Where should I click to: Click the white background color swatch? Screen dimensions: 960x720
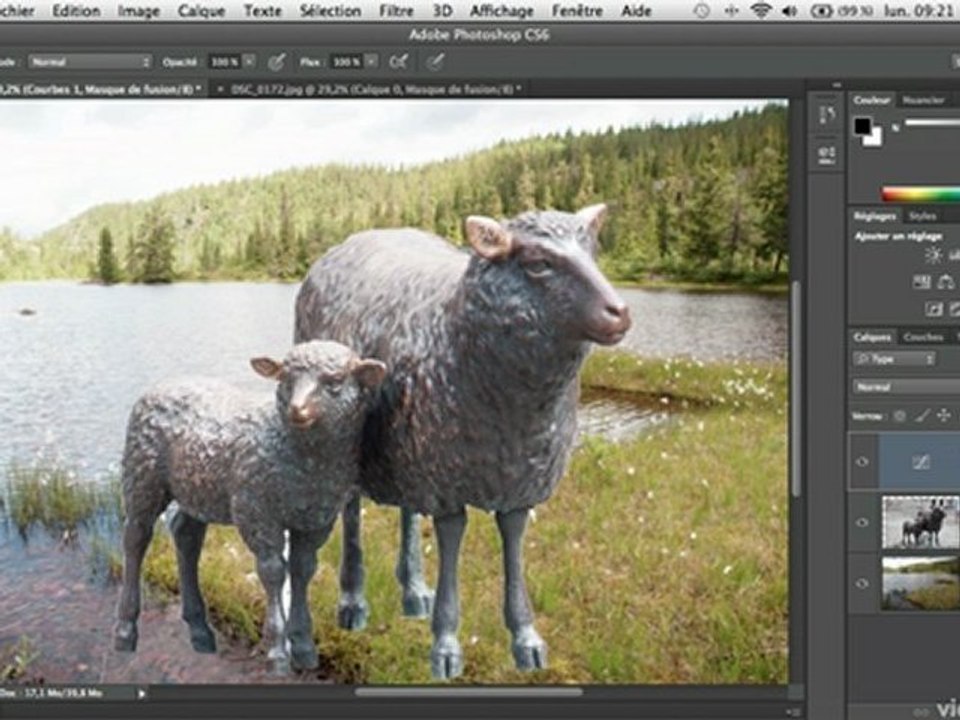point(874,138)
